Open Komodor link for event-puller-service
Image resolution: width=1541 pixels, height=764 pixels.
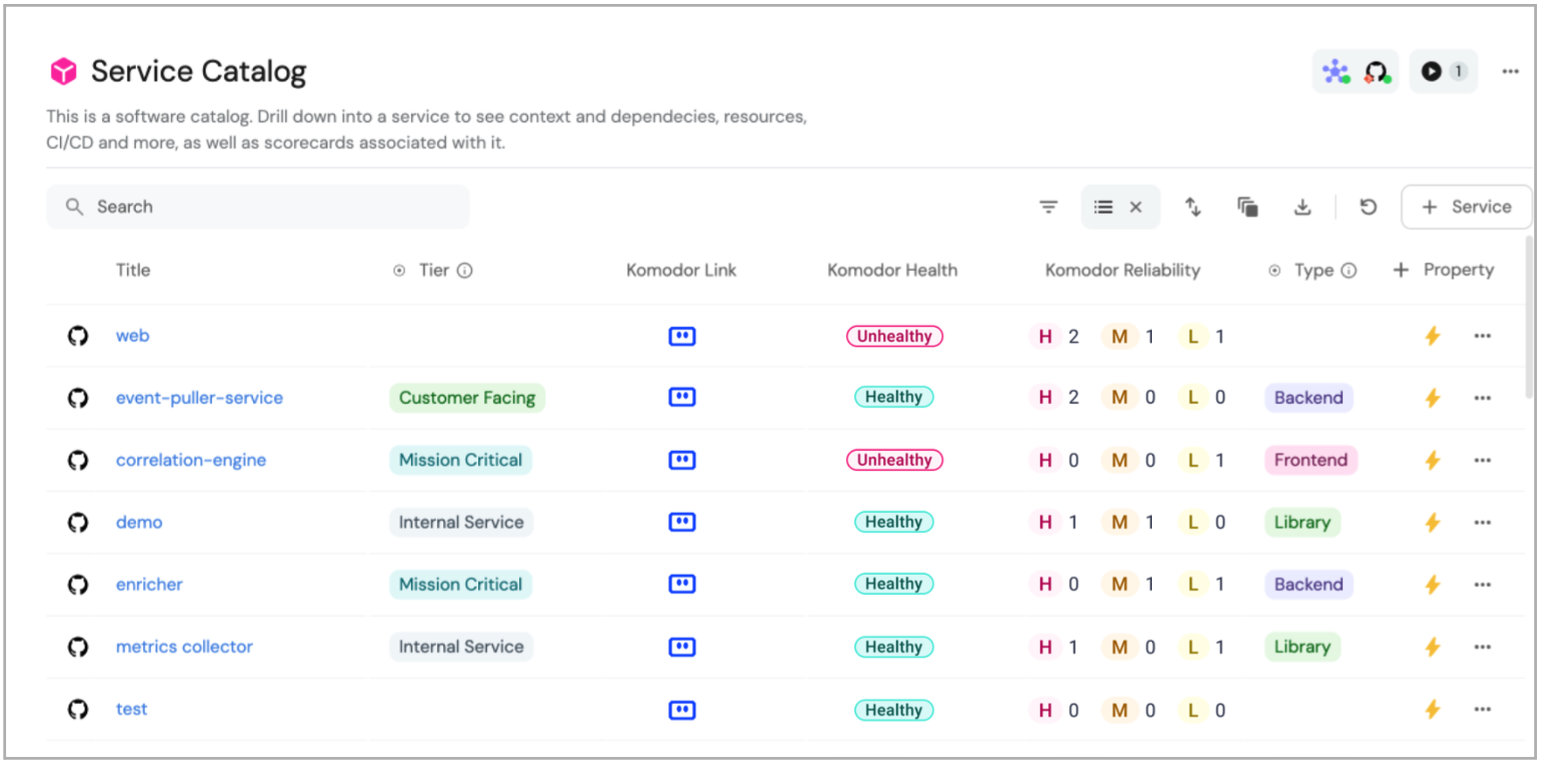coord(682,397)
